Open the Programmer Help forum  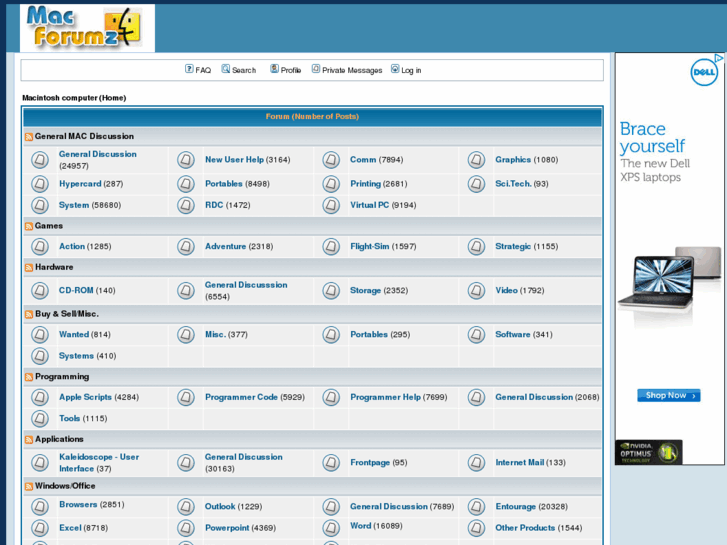point(385,397)
